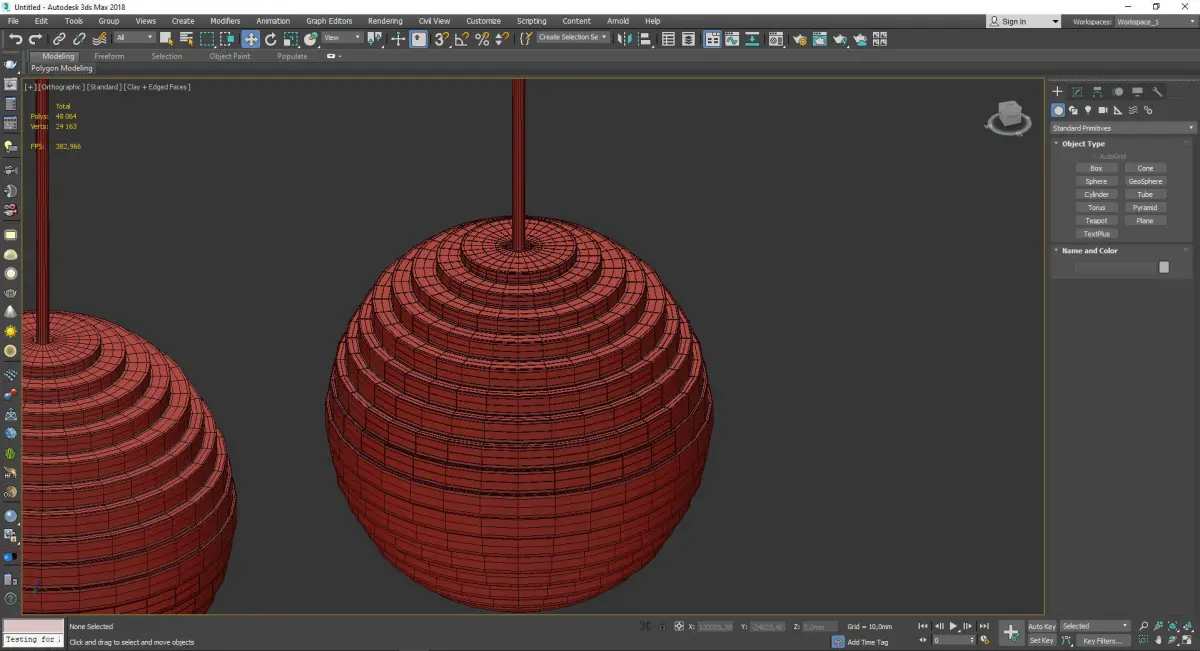The width and height of the screenshot is (1200, 651).
Task: Toggle the Ribbon display button
Action: pos(712,39)
